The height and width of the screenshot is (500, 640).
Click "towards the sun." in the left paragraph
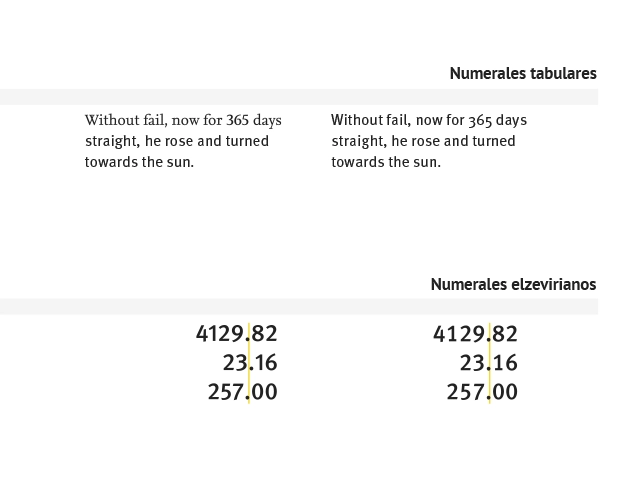pos(139,162)
